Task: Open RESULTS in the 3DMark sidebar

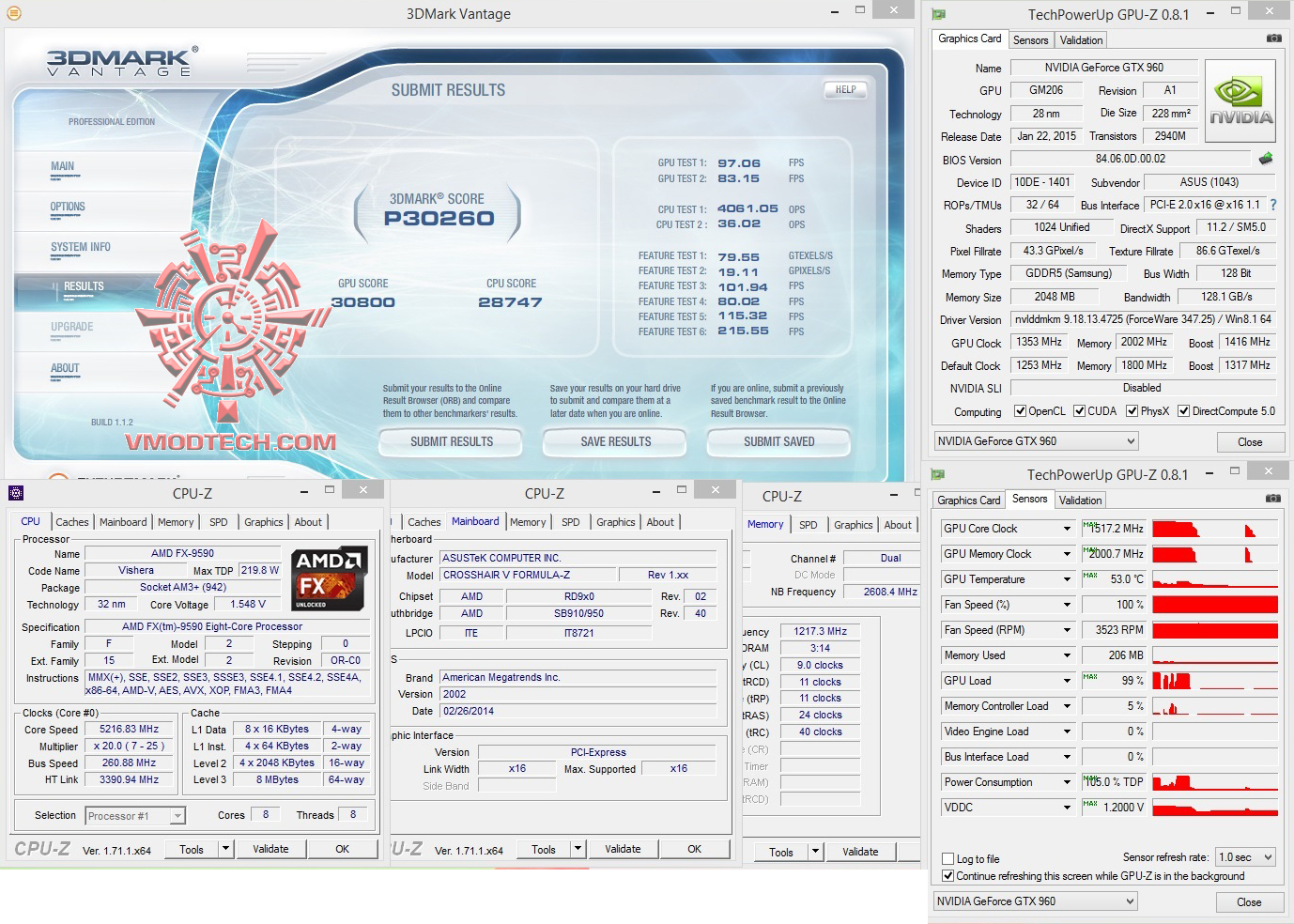Action: [84, 286]
